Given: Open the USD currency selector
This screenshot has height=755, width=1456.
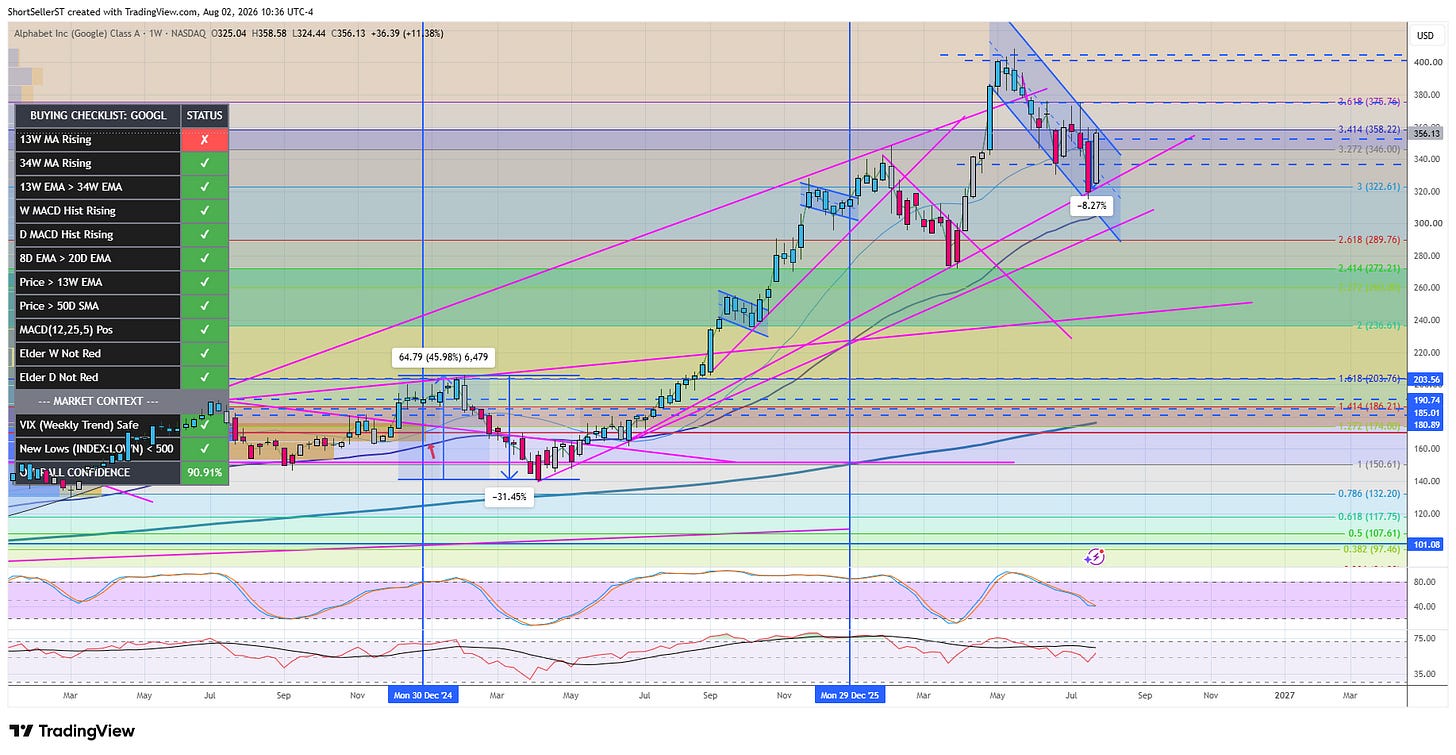Looking at the screenshot, I should pos(1425,36).
